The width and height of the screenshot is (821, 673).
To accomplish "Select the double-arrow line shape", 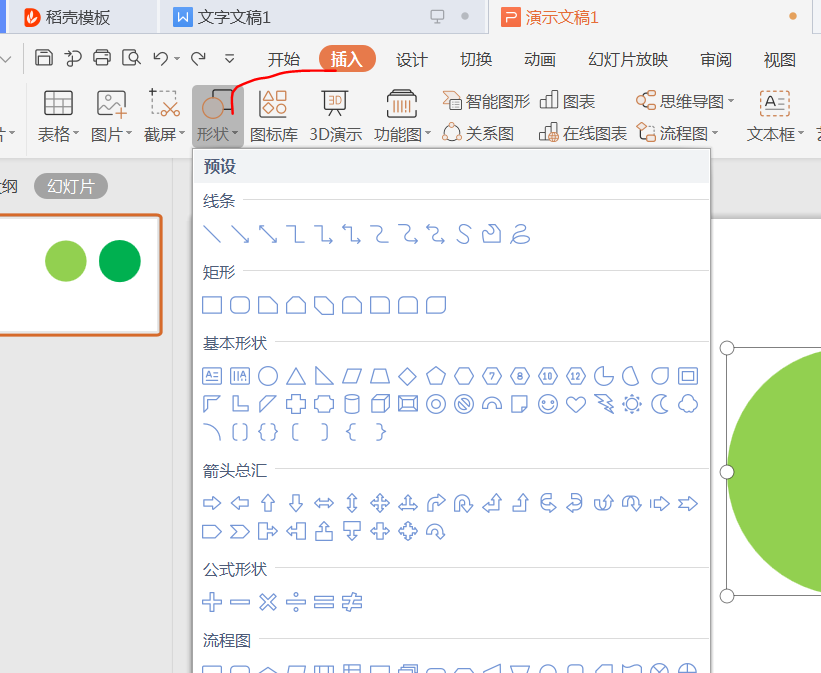I will coord(268,234).
